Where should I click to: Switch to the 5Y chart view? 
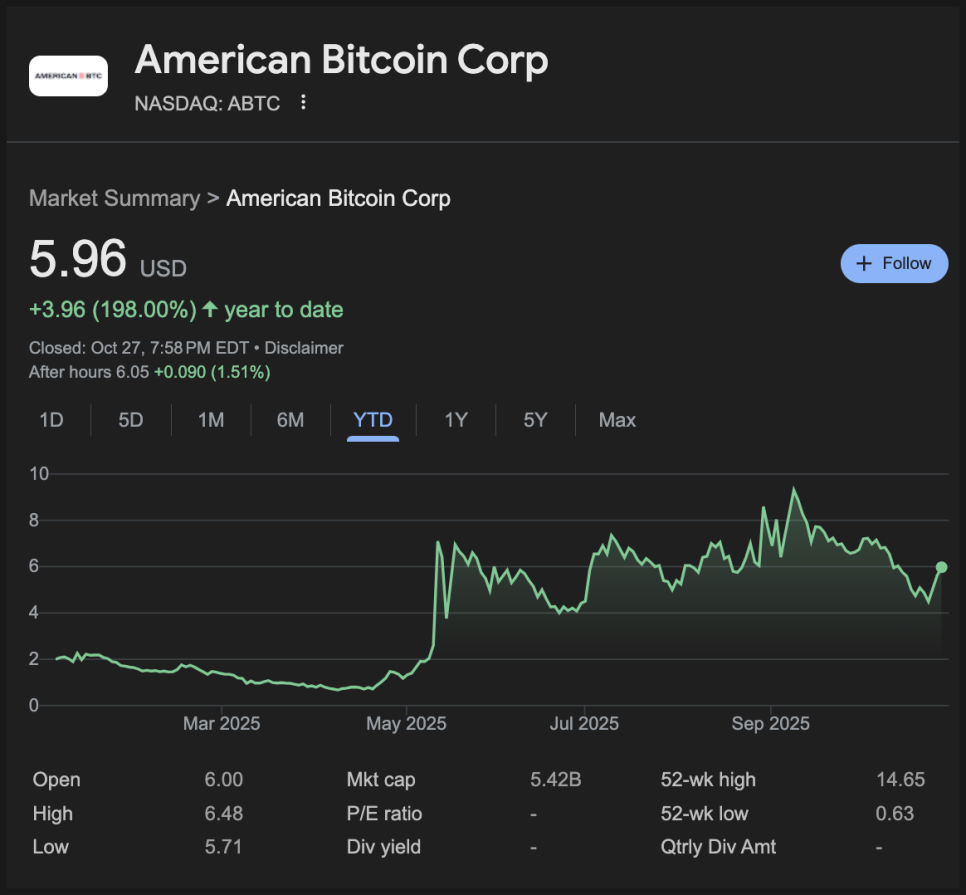coord(536,420)
